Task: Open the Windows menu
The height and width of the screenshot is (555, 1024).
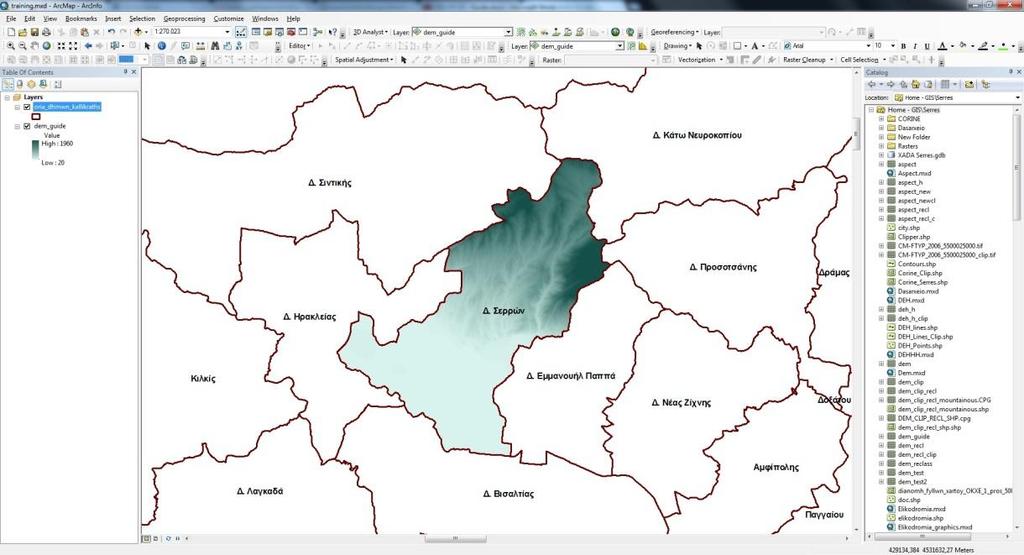Action: pyautogui.click(x=264, y=19)
